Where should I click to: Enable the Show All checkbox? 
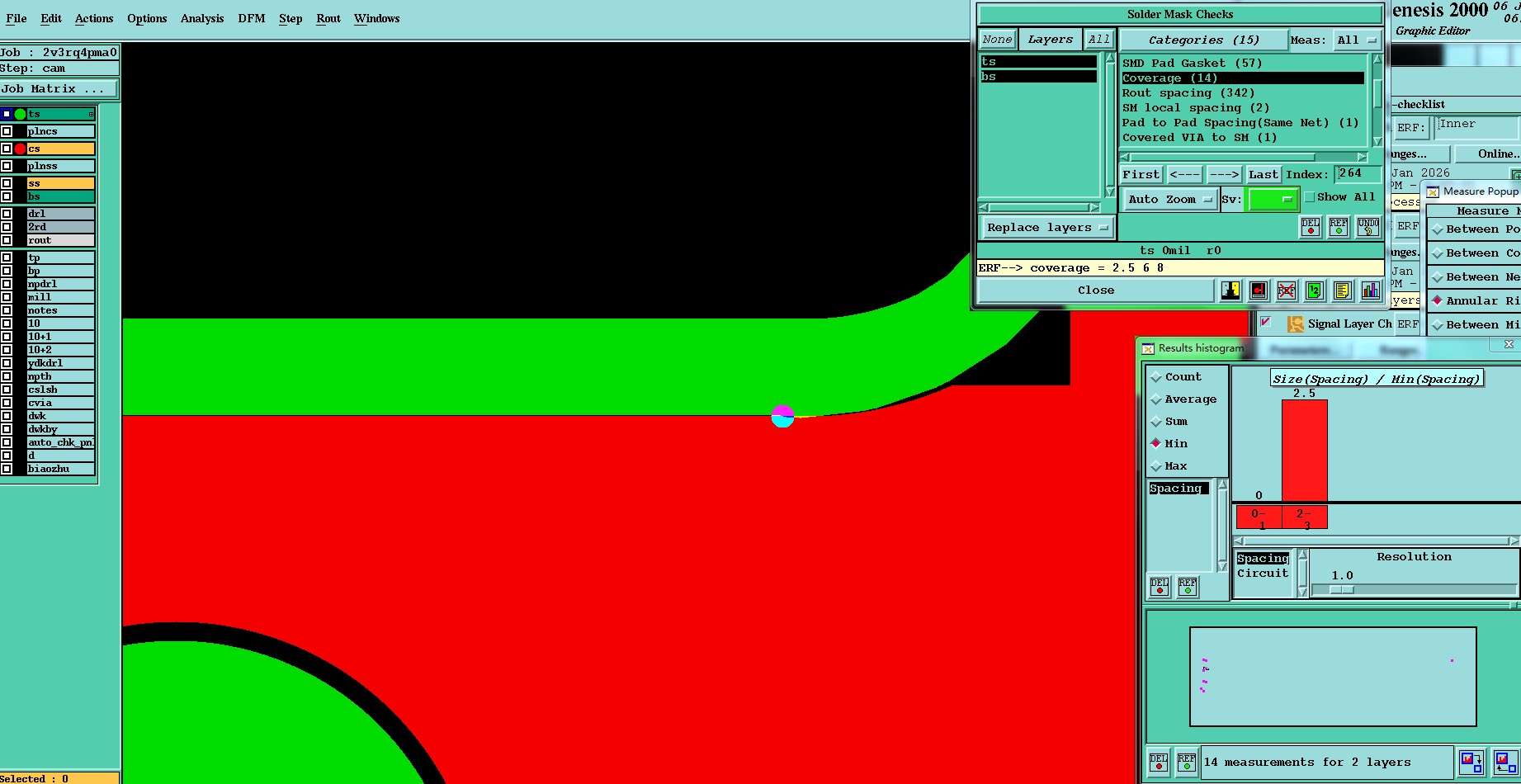(1310, 197)
